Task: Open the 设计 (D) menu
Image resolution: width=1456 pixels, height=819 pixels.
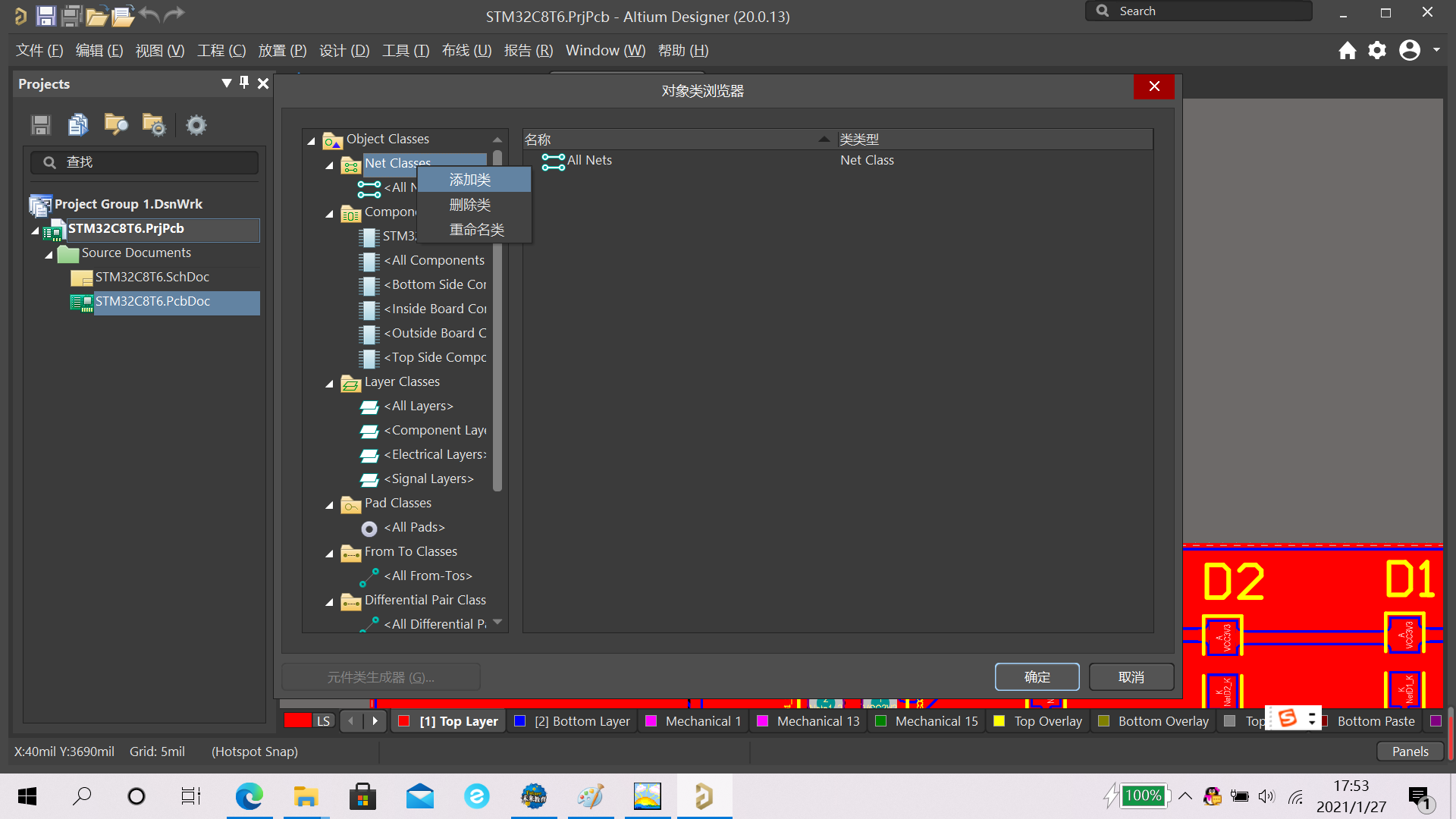Action: point(344,51)
